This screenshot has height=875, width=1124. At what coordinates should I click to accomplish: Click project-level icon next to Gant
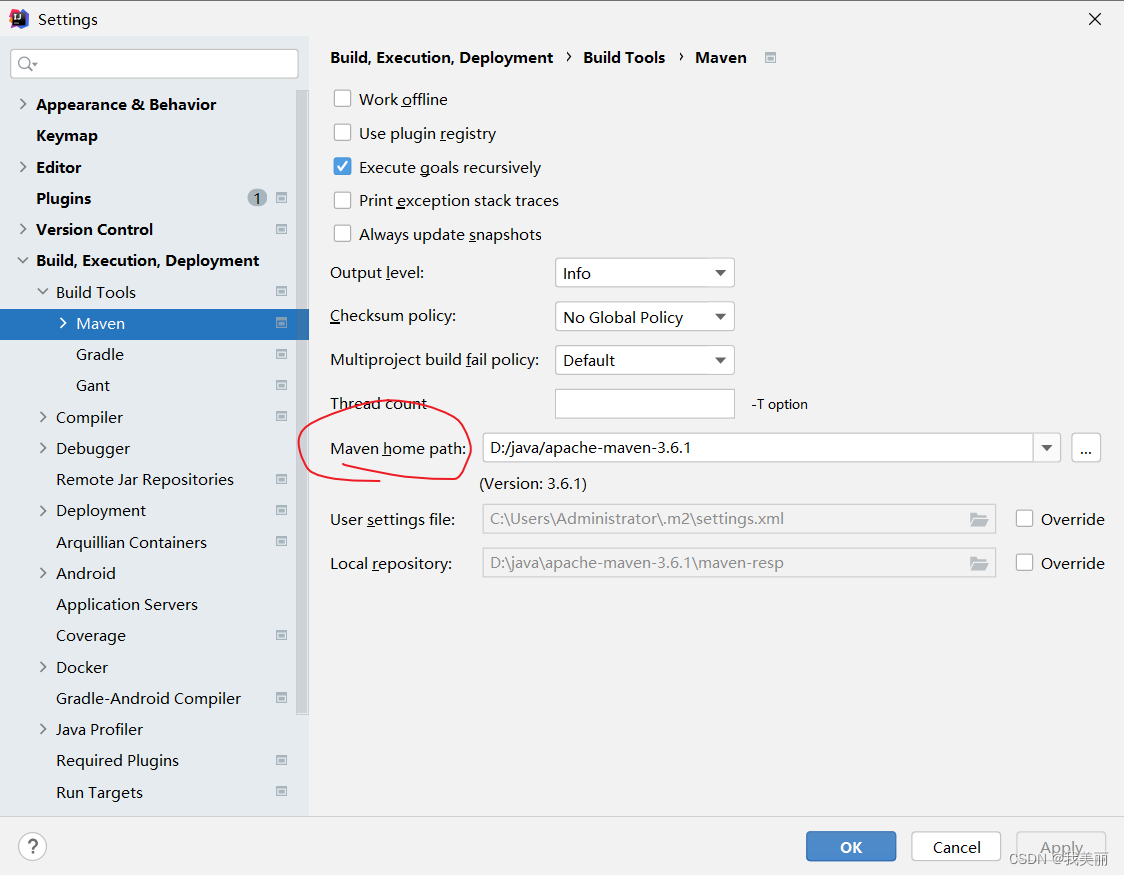click(x=282, y=386)
